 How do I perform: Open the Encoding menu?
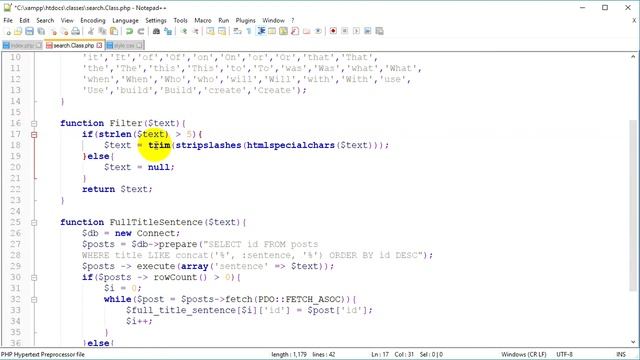tap(93, 20)
